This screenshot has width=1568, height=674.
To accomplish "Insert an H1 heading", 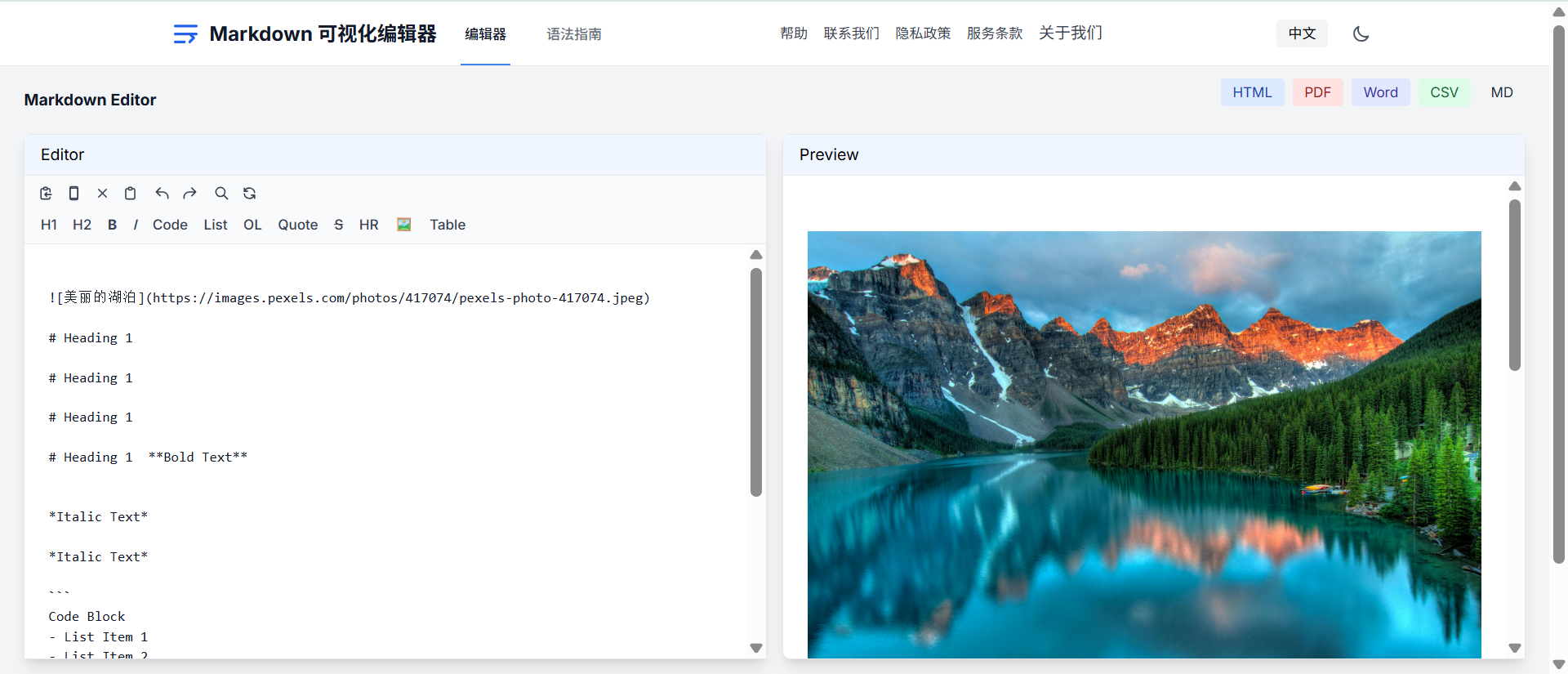I will 49,225.
